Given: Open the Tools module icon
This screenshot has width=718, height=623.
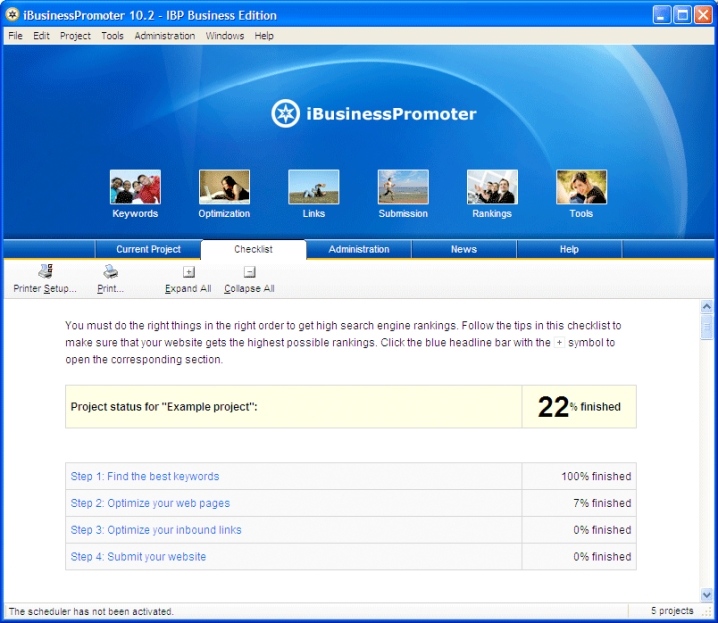Looking at the screenshot, I should [581, 187].
